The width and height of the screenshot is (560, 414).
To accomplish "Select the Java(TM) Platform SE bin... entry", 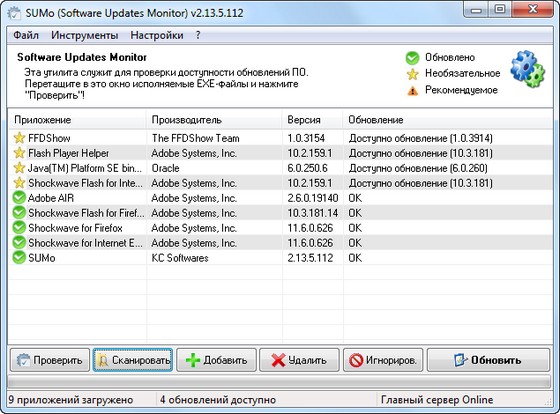I will (x=85, y=168).
